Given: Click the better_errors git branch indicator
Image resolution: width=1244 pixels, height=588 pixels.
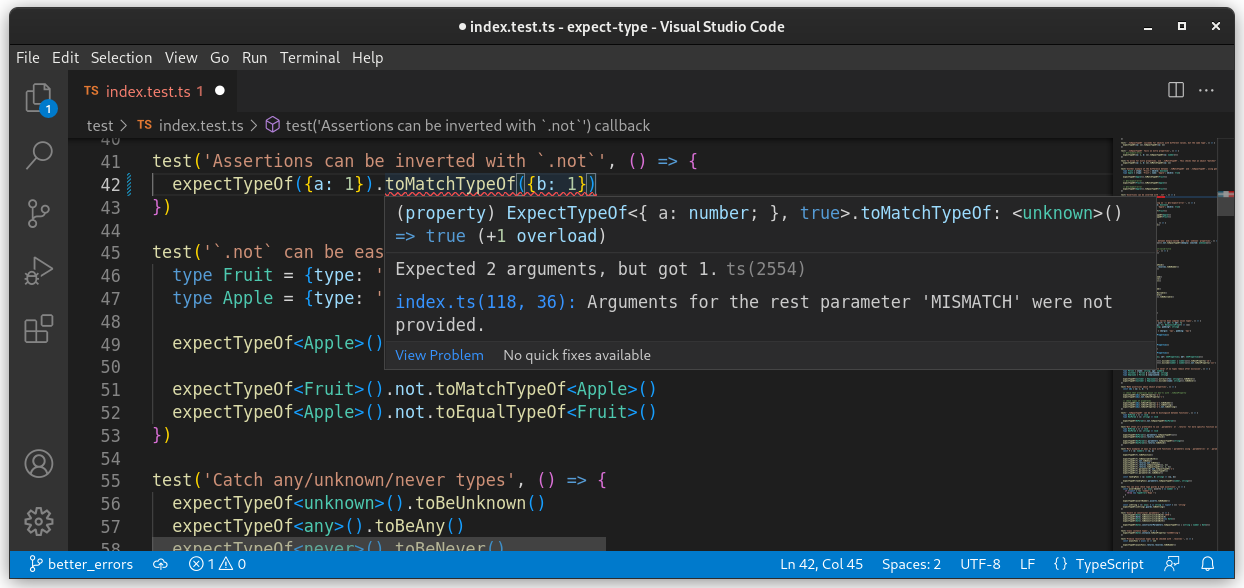Looking at the screenshot, I should tap(80, 564).
